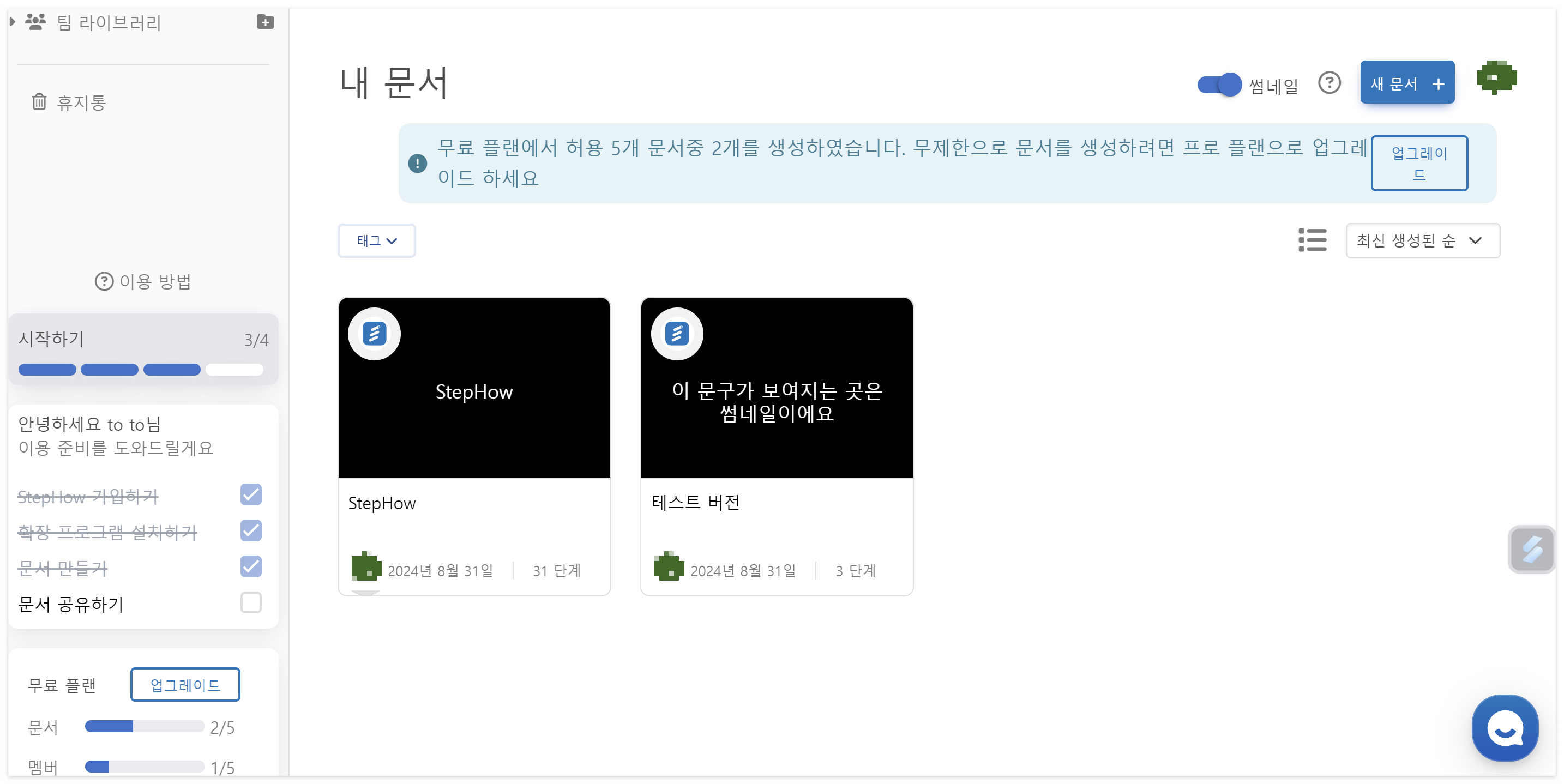
Task: Open the 태그 filter dropdown
Action: pos(376,241)
